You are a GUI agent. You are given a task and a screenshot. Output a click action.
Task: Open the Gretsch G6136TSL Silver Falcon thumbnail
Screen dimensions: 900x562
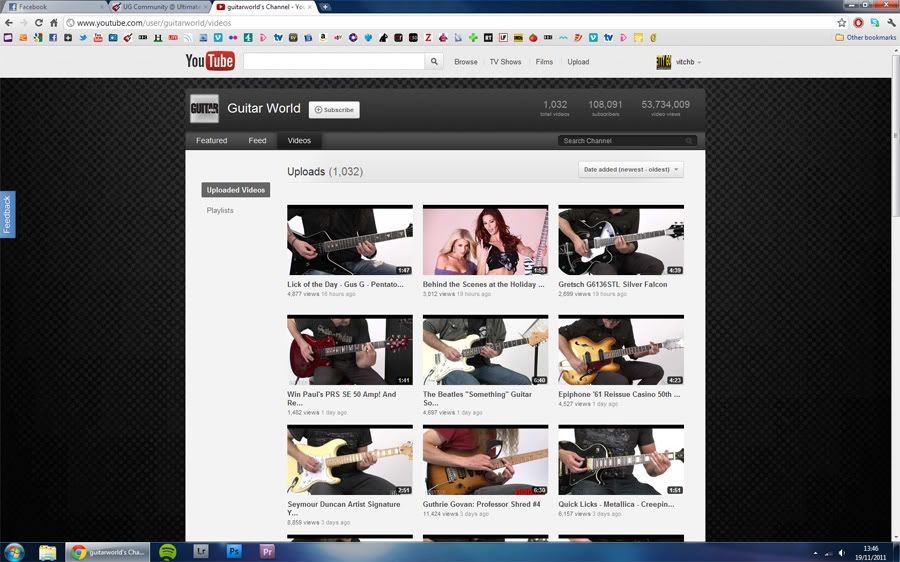coord(621,240)
